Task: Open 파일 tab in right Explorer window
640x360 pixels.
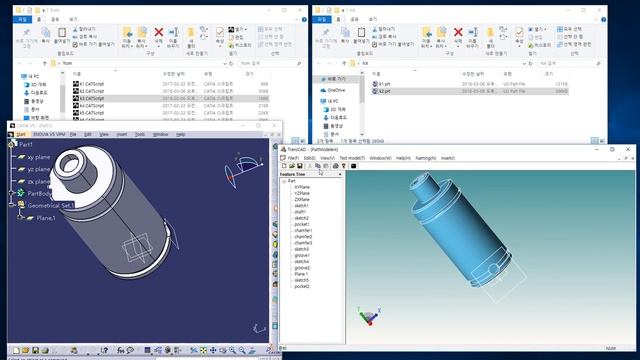Action: point(322,19)
